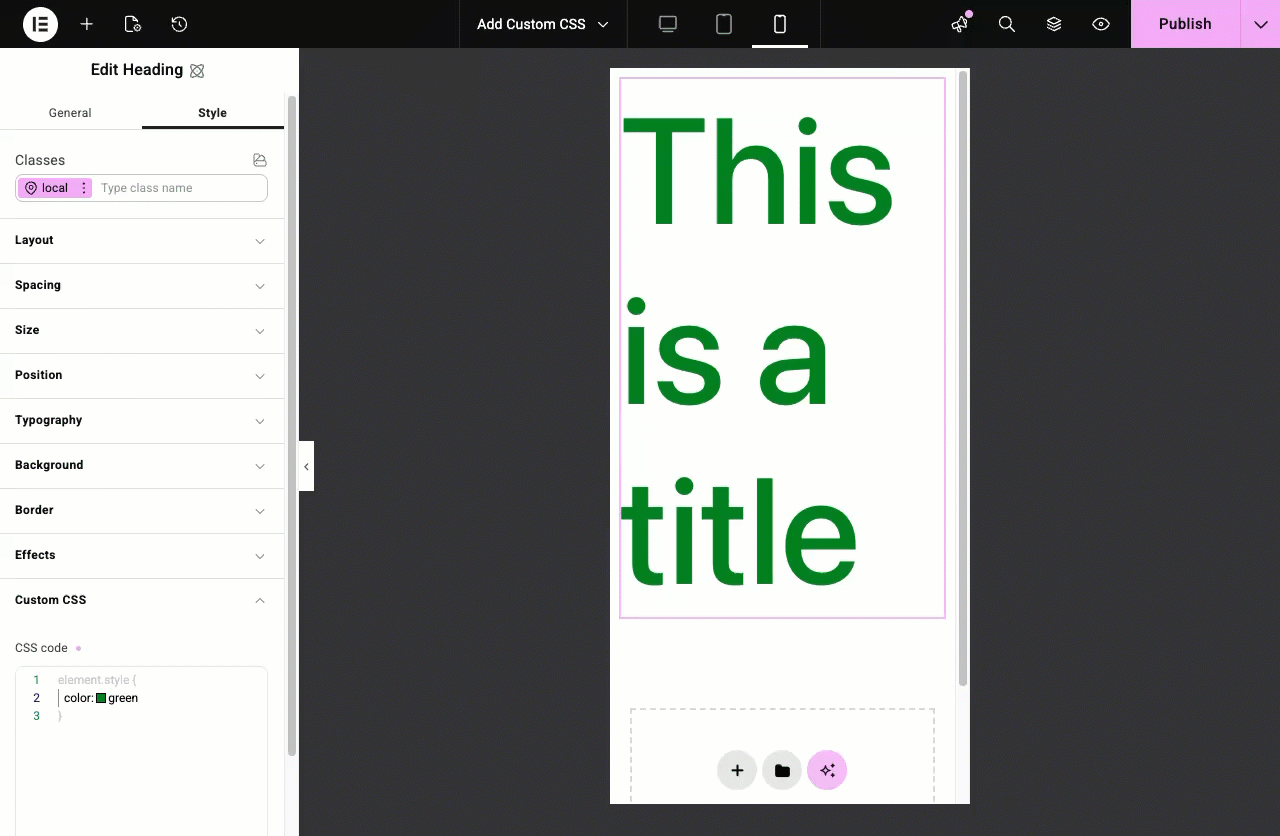
Task: Open Publish options dropdown arrow
Action: pyautogui.click(x=1260, y=24)
